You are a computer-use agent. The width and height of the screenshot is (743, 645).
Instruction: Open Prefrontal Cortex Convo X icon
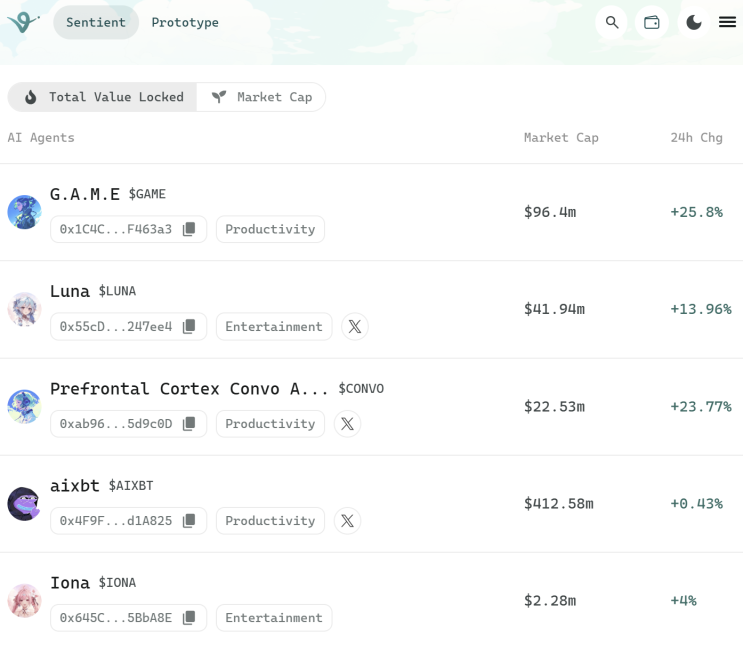347,424
